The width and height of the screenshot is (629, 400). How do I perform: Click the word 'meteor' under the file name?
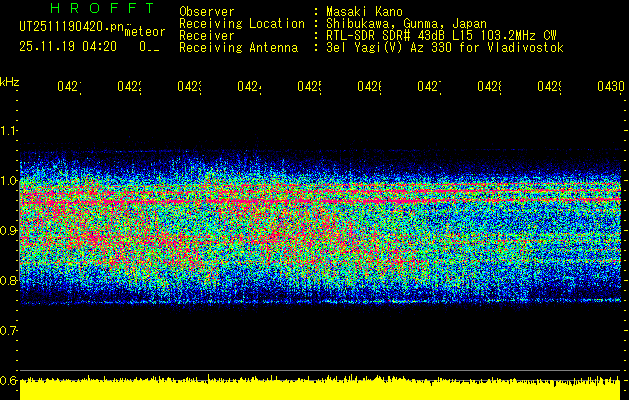(x=145, y=32)
